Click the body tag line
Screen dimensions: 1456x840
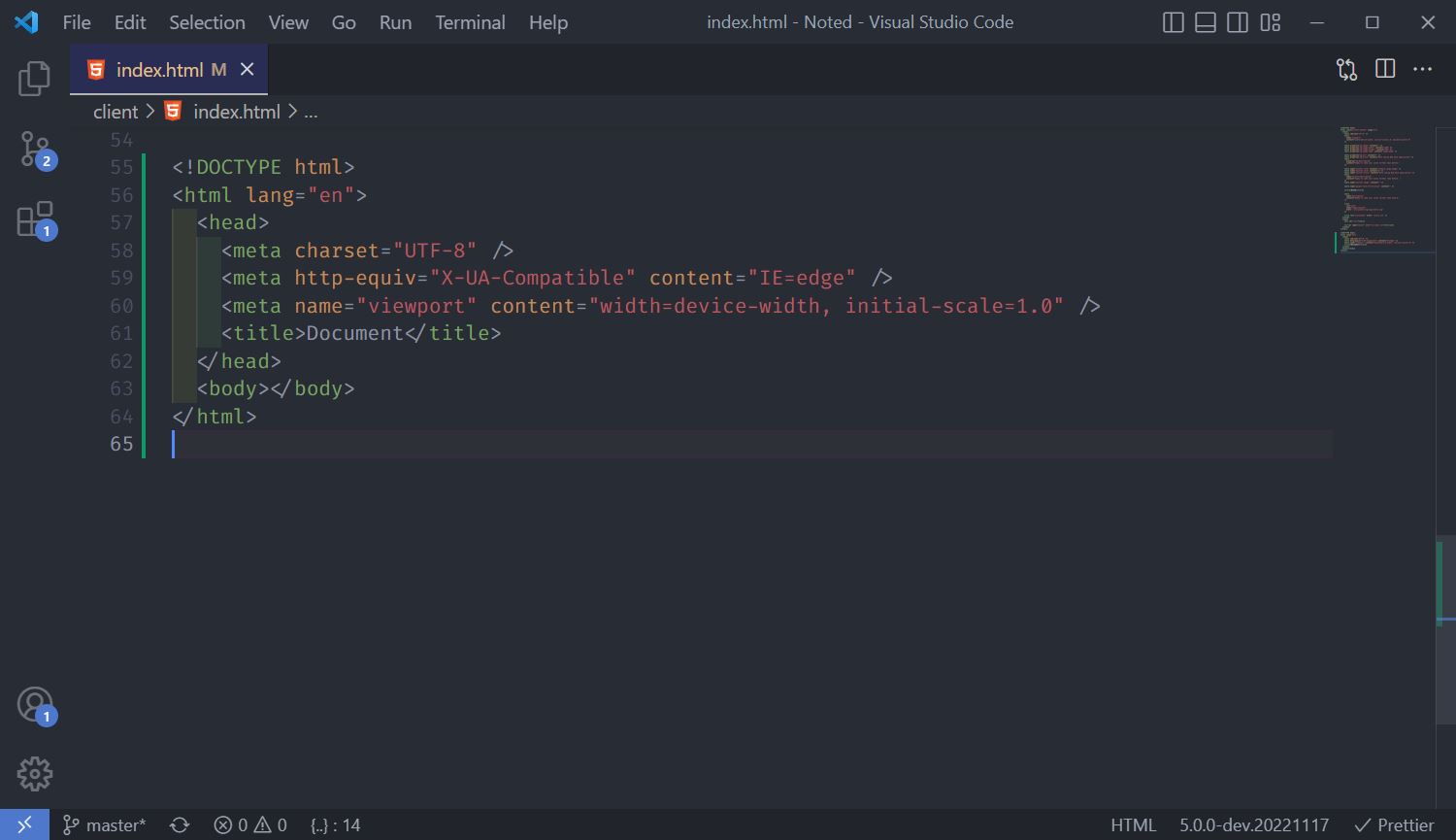tap(276, 388)
